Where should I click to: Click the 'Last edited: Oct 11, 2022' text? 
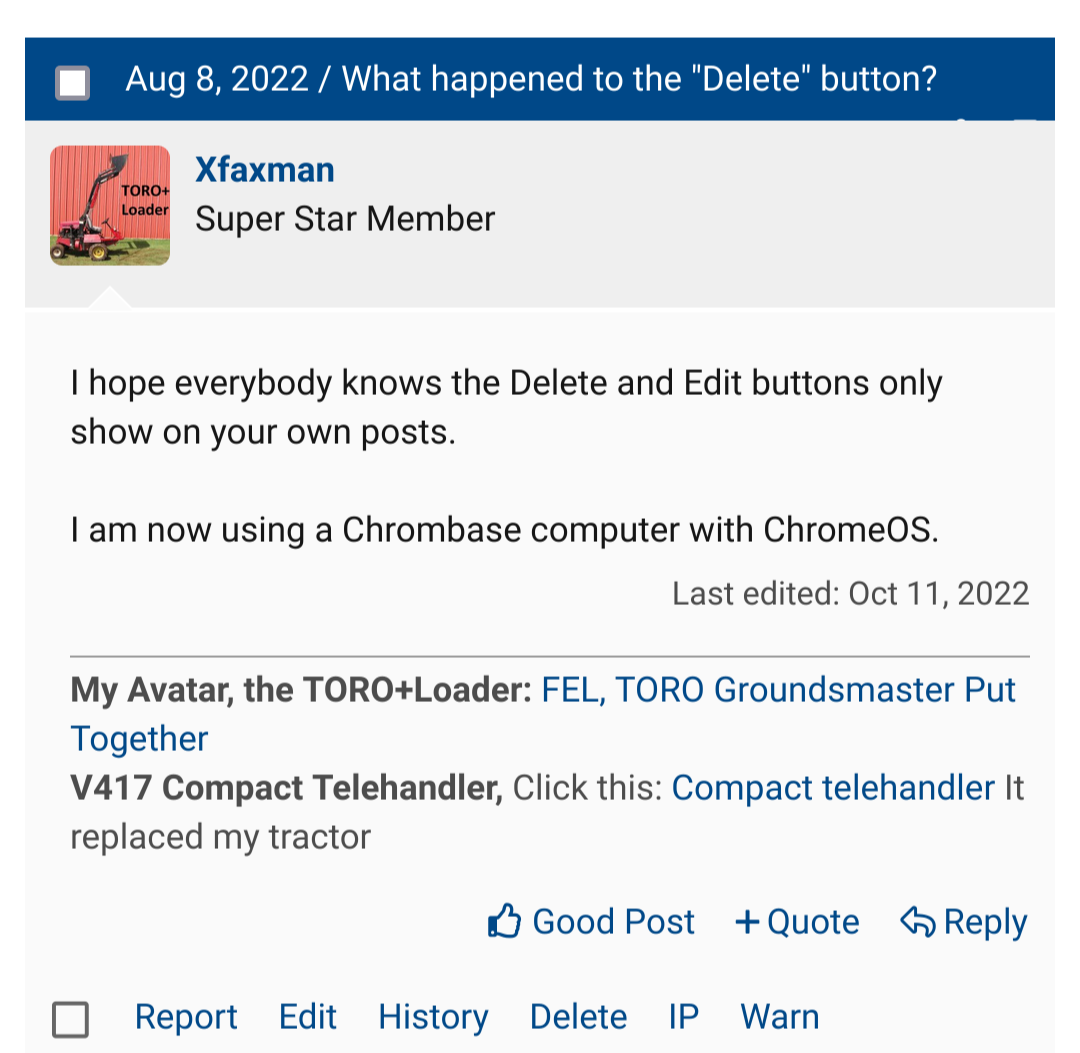pyautogui.click(x=850, y=593)
